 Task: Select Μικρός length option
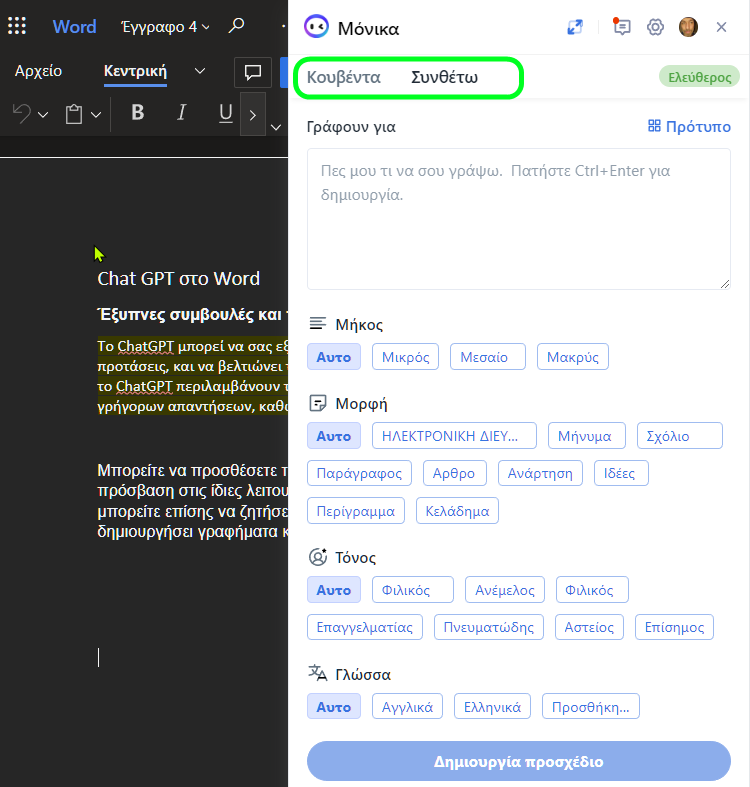pos(406,357)
